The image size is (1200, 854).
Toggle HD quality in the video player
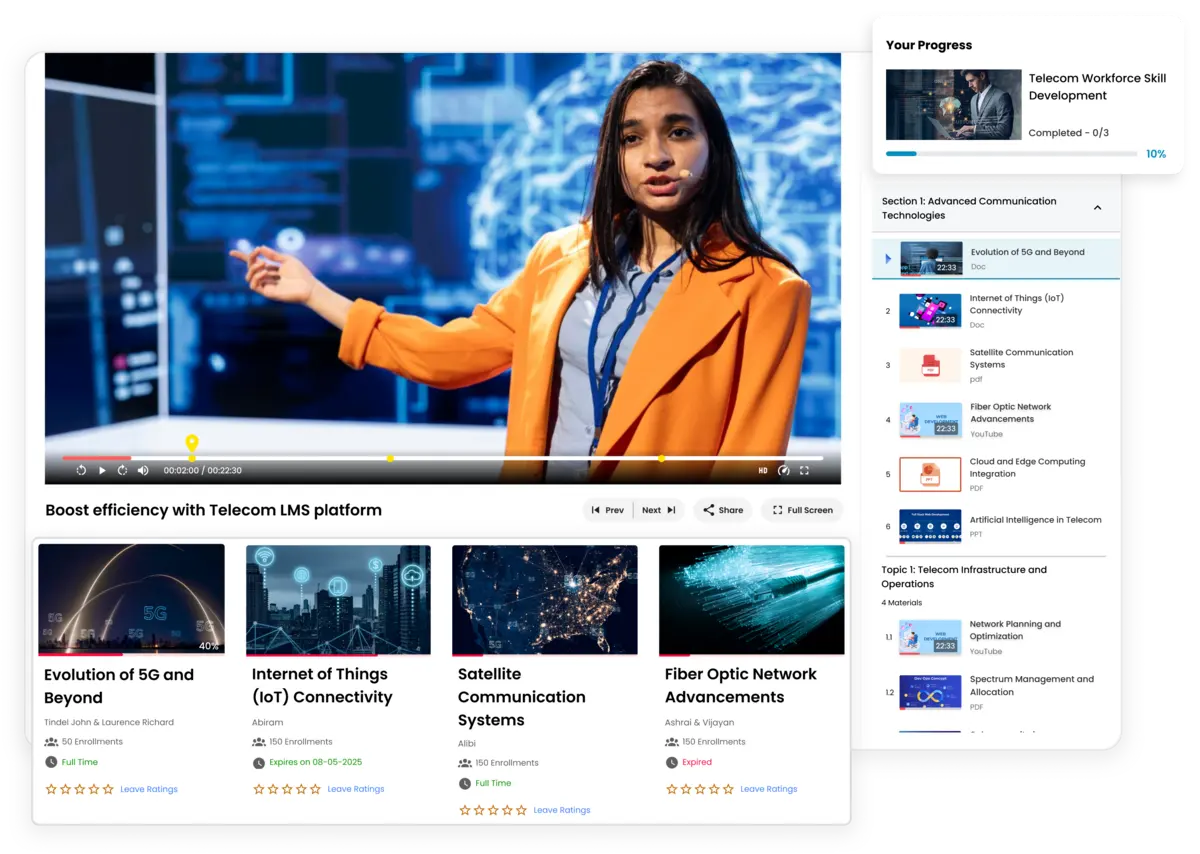(x=762, y=470)
